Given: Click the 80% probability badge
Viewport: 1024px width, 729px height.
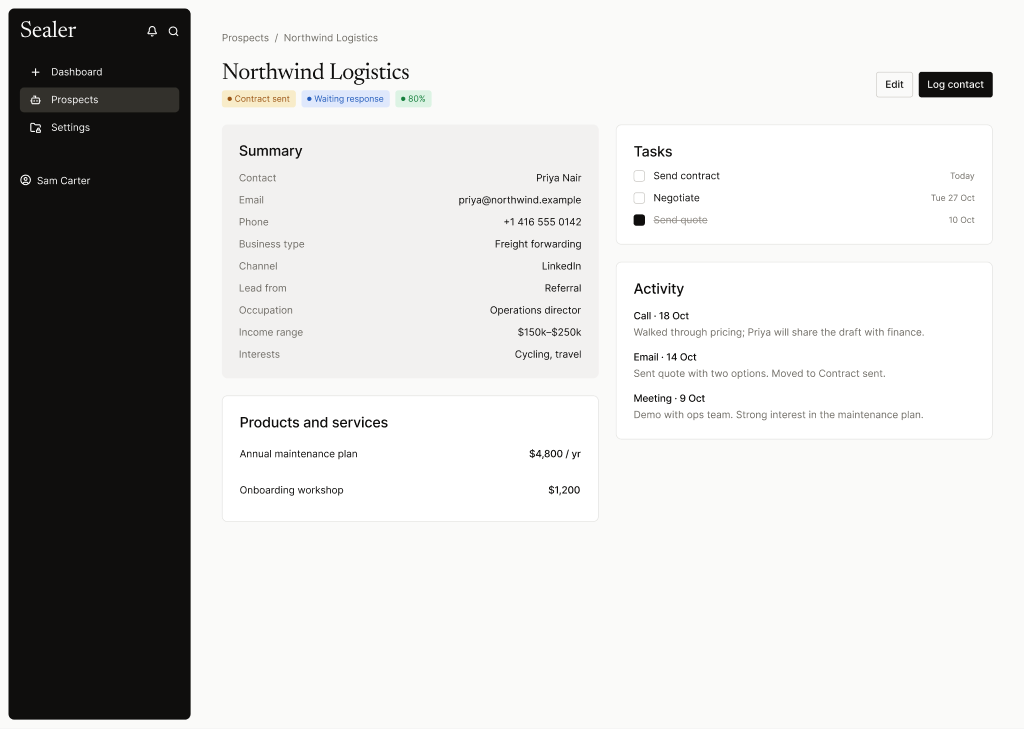Looking at the screenshot, I should click(x=413, y=99).
